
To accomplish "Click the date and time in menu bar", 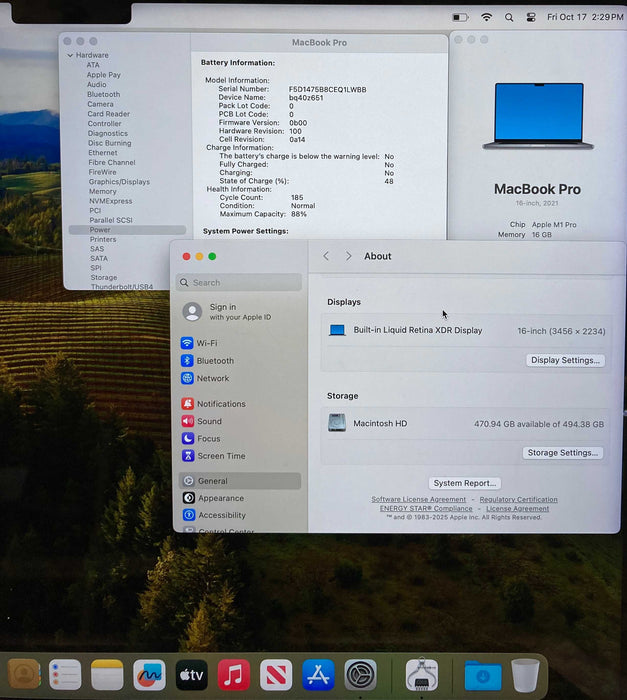I will [585, 17].
